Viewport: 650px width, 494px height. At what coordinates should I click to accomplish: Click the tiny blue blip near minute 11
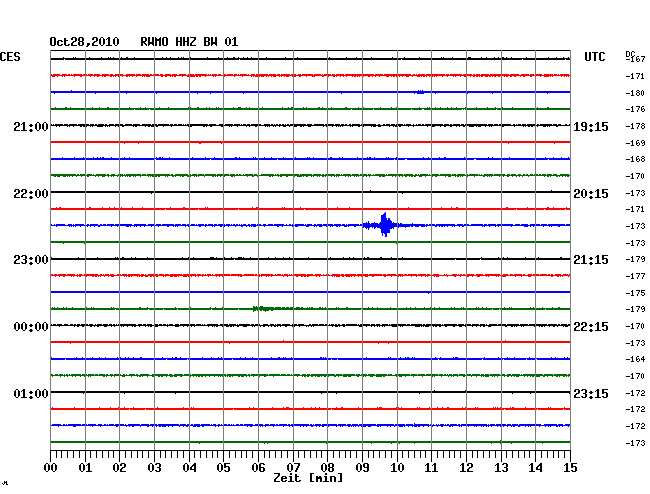click(x=420, y=92)
